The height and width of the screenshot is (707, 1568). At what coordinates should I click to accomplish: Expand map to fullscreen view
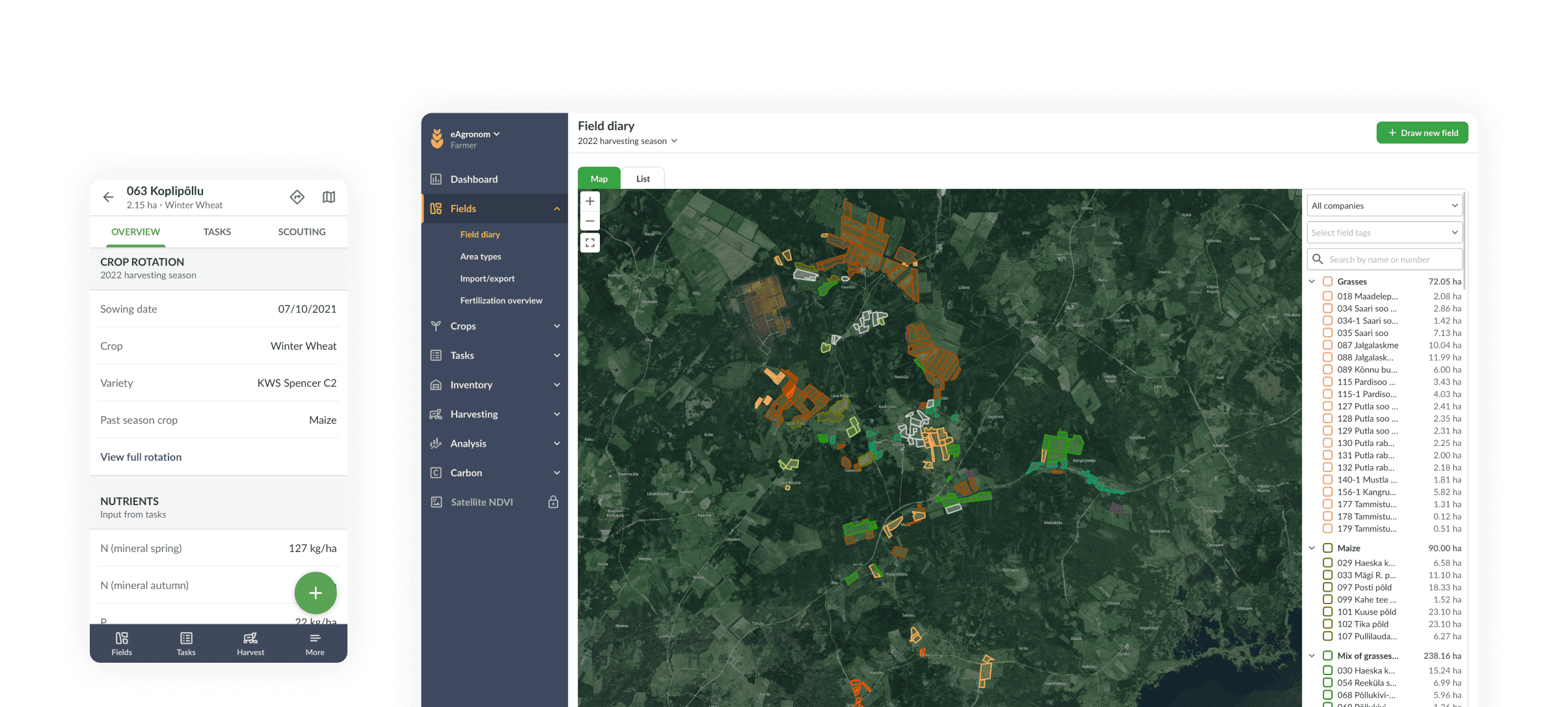[x=589, y=242]
